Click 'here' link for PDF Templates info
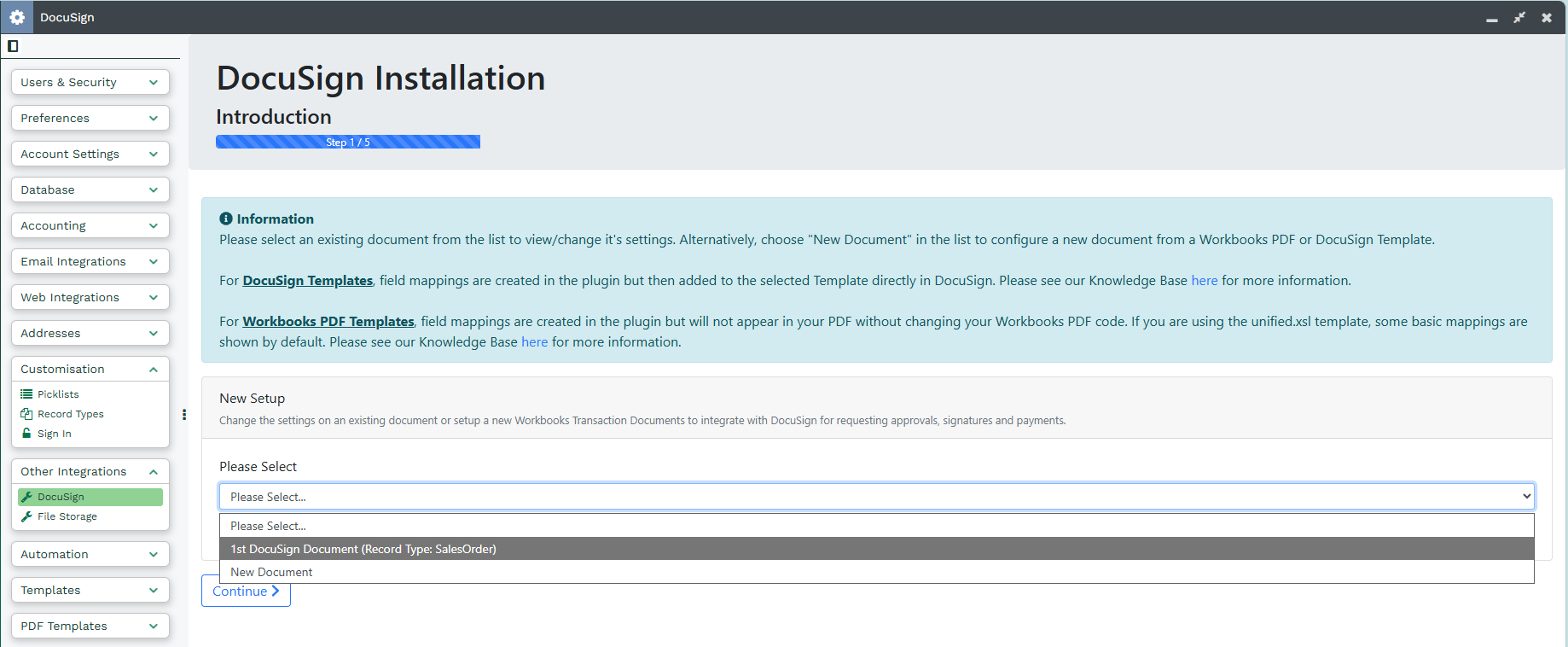 pyautogui.click(x=535, y=341)
